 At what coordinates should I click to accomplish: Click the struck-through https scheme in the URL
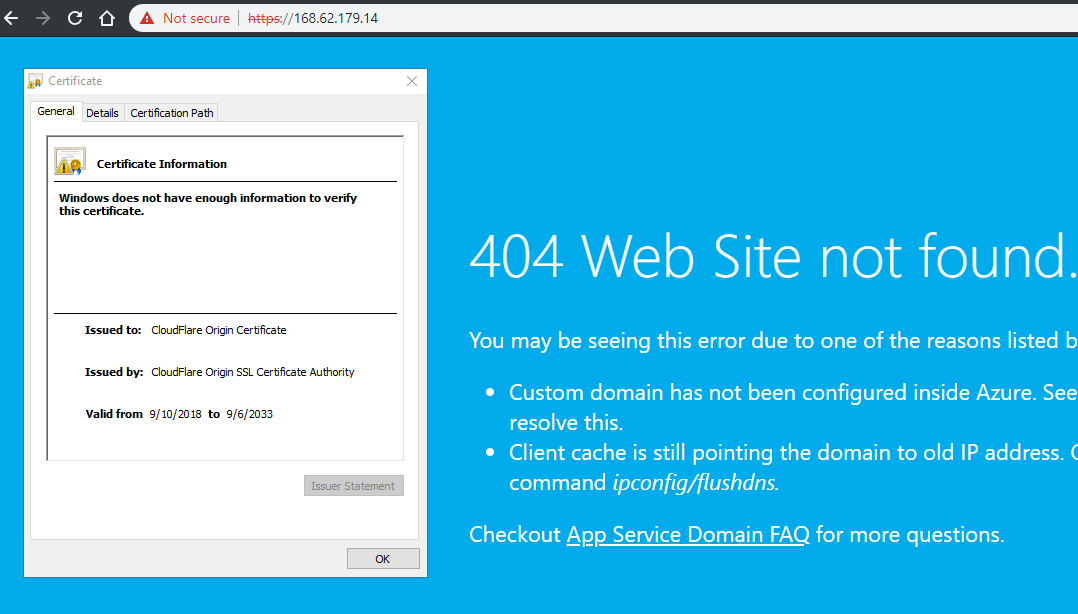(265, 19)
